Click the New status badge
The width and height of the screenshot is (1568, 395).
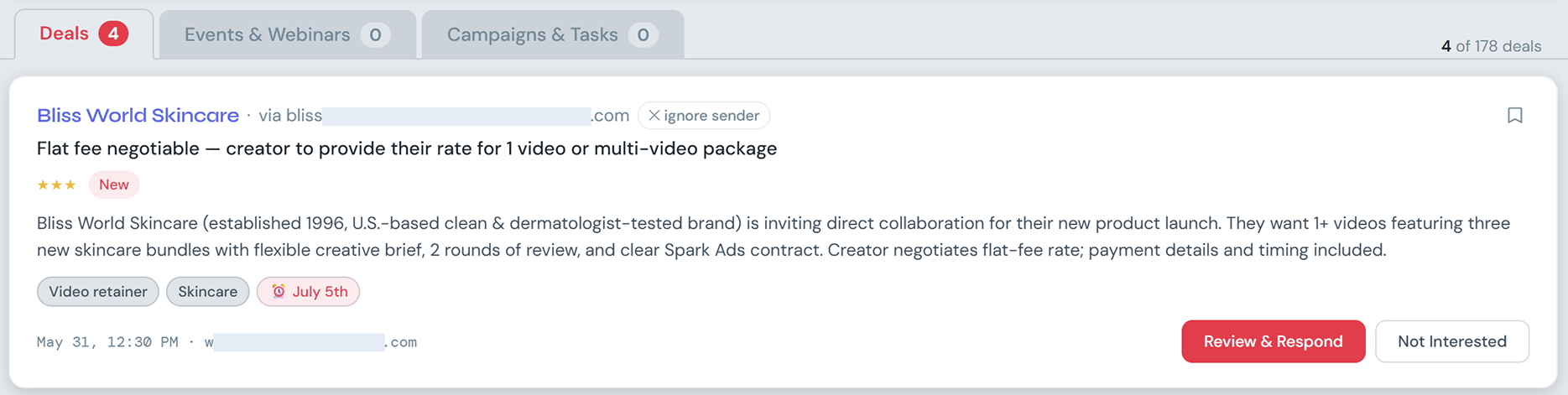tap(114, 185)
